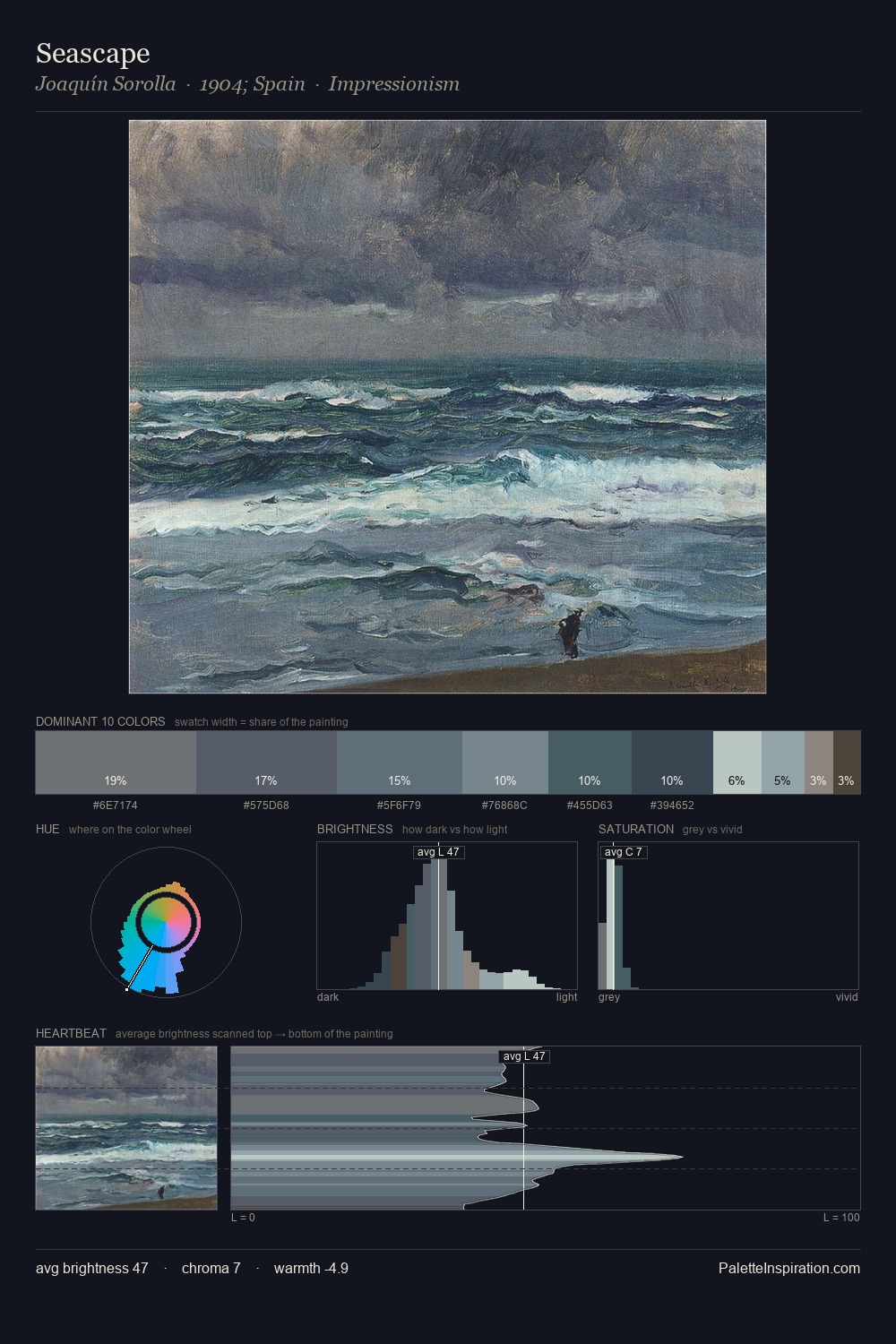This screenshot has width=896, height=1344.
Task: Click the footer text 'avg brightness 47'
Action: point(92,1268)
